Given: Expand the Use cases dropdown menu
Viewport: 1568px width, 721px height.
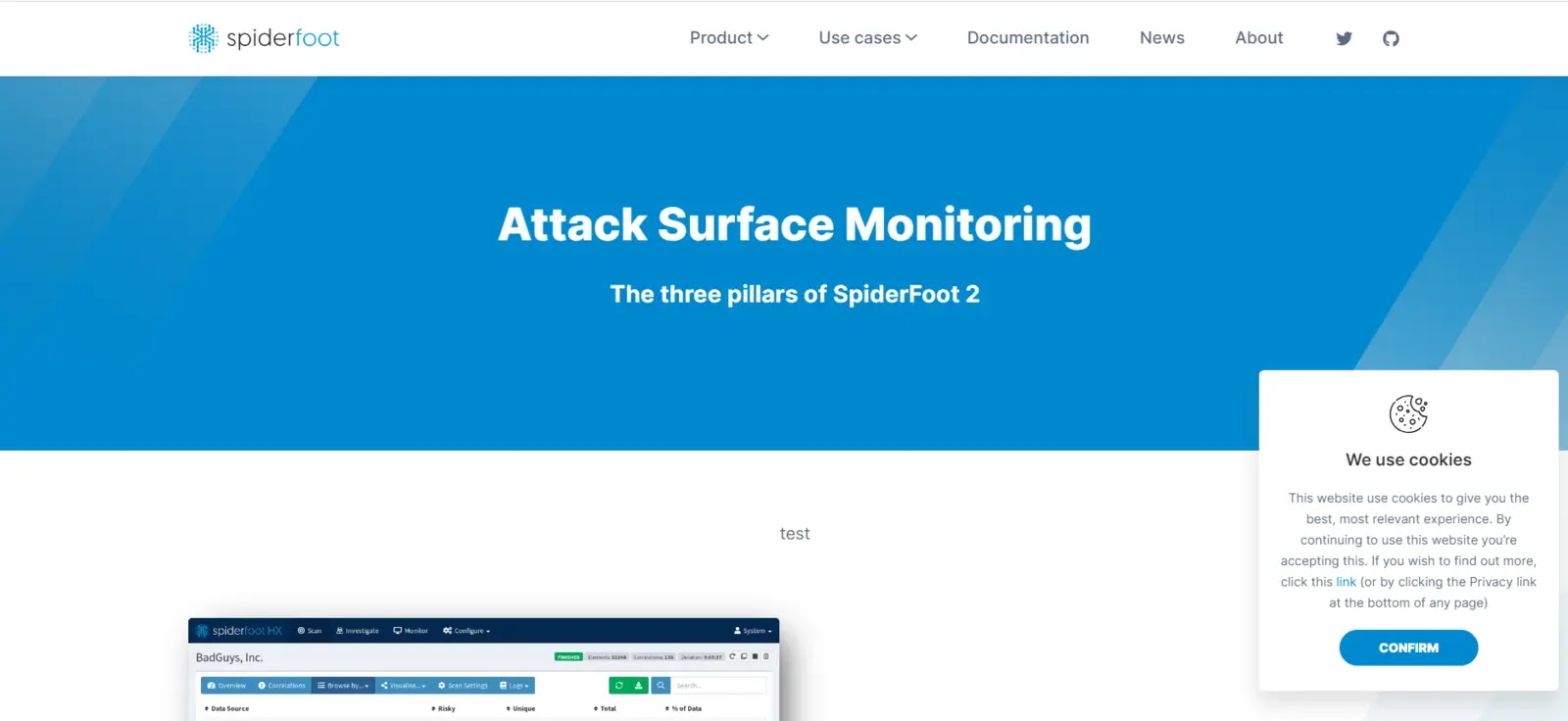Looking at the screenshot, I should click(868, 38).
